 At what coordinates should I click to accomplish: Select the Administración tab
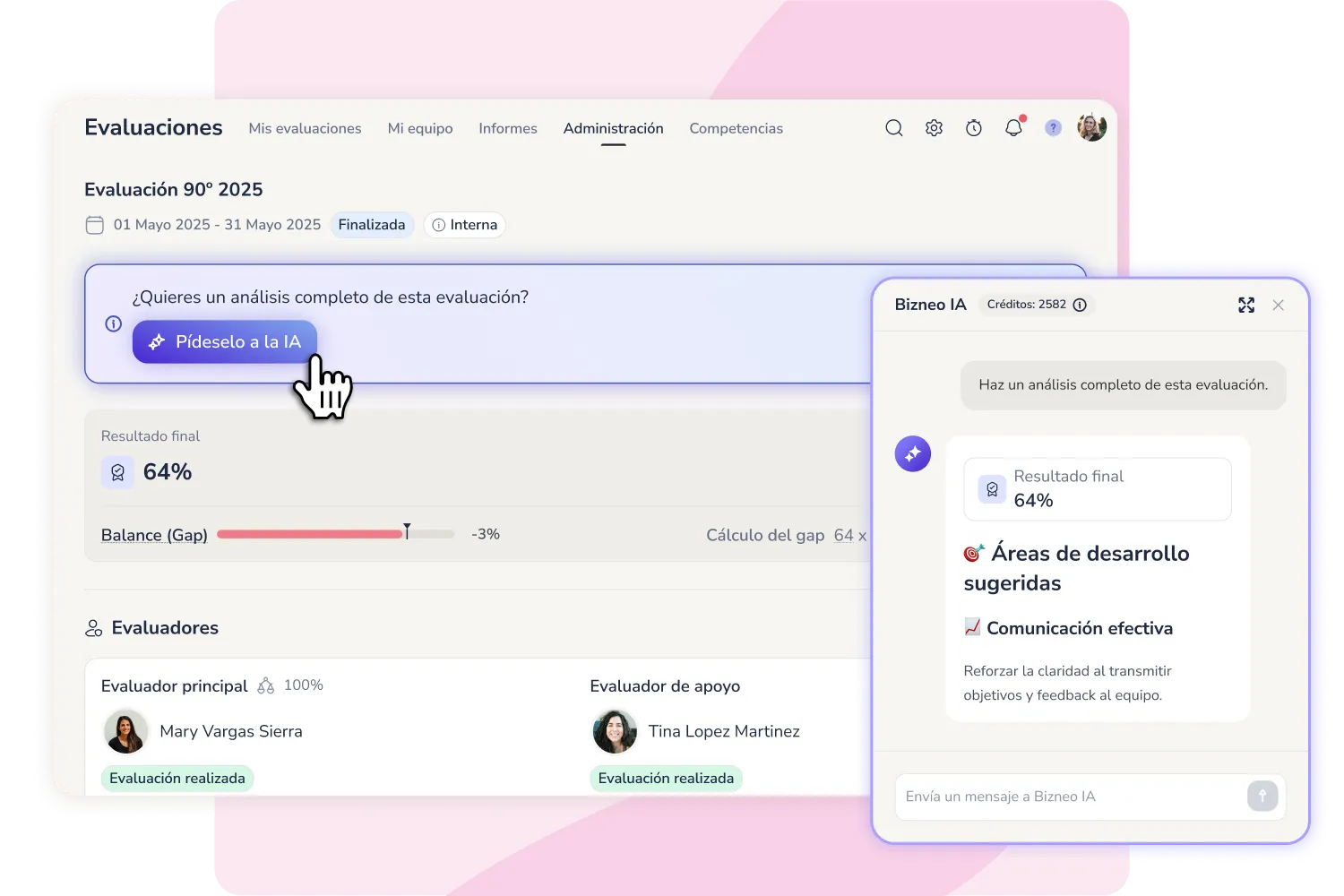click(614, 128)
